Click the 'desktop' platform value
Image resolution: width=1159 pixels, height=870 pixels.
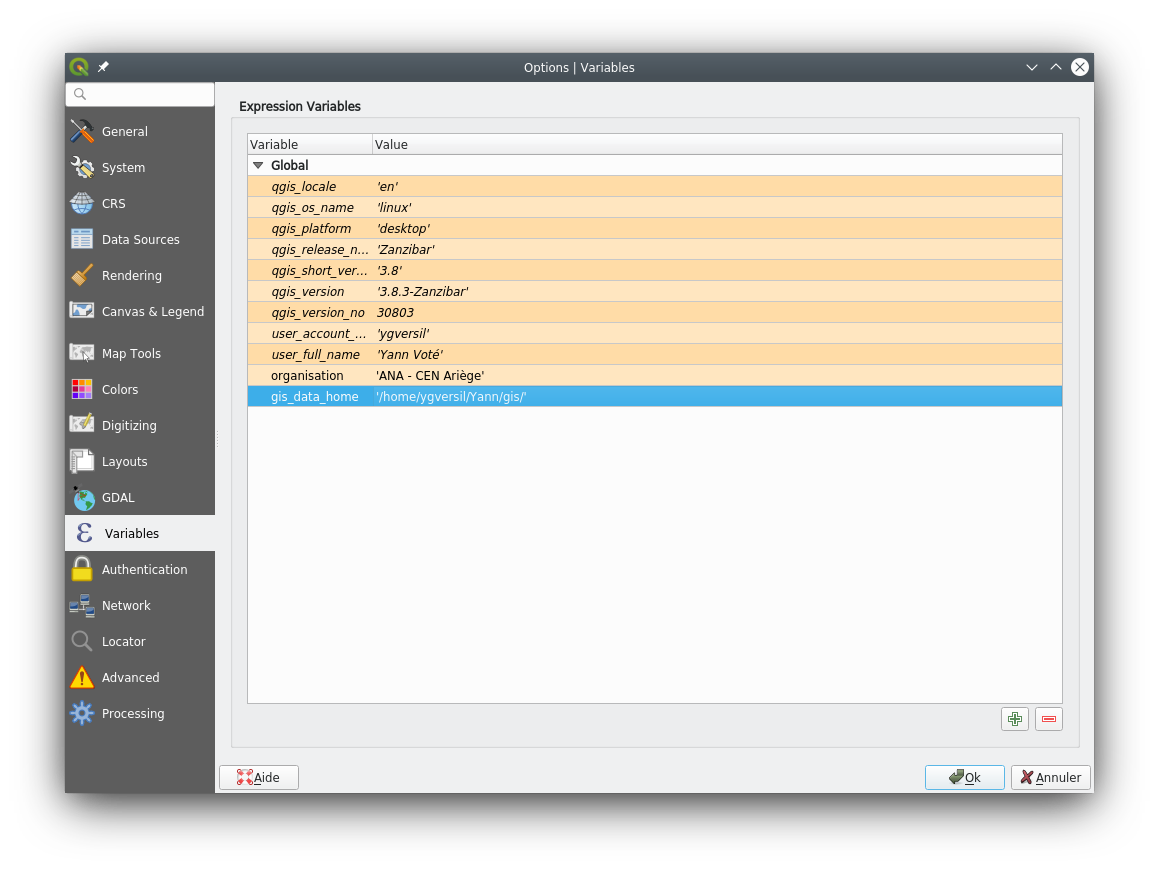(x=404, y=229)
